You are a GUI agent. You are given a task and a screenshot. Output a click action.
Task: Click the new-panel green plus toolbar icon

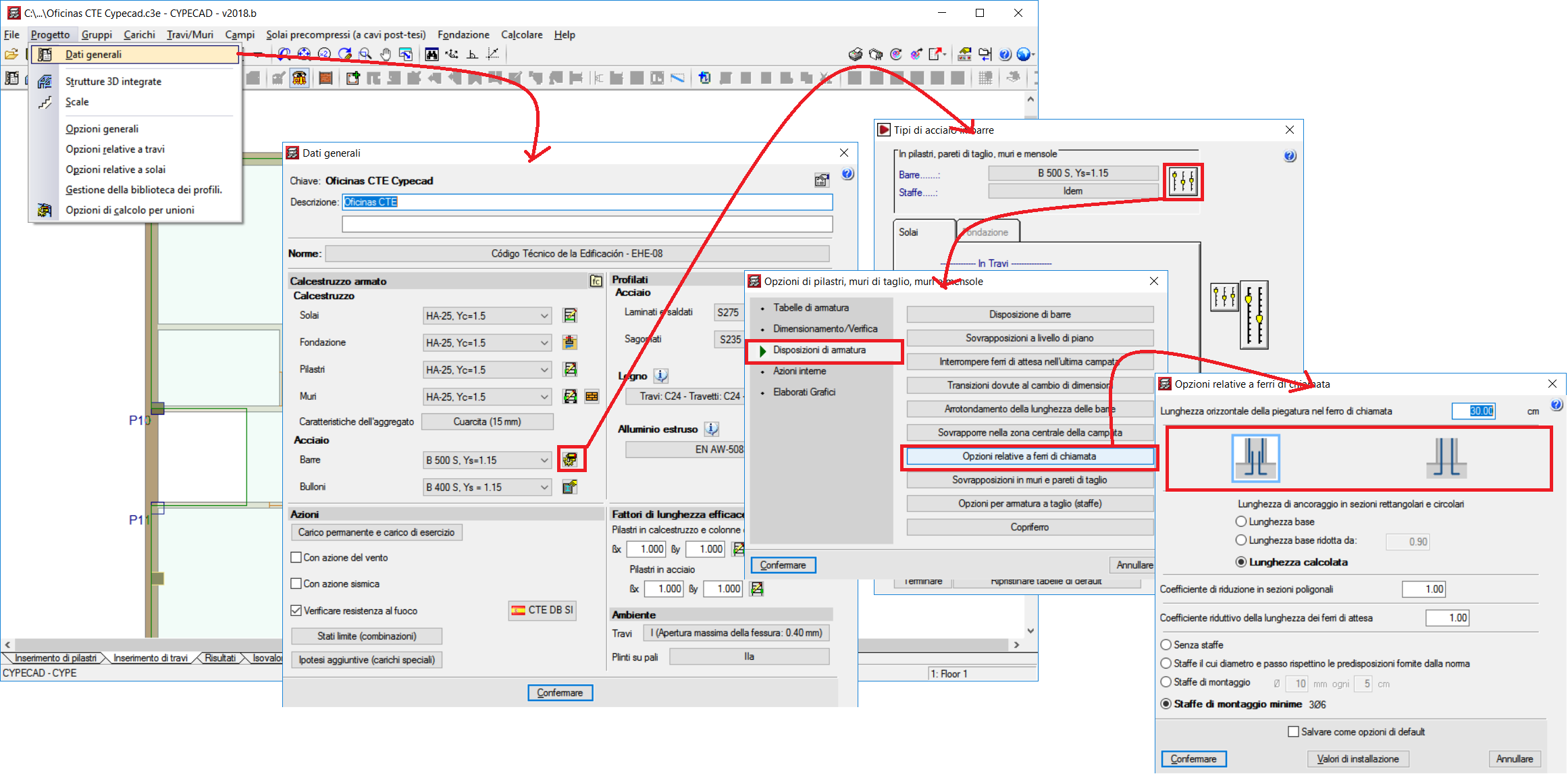pos(353,78)
